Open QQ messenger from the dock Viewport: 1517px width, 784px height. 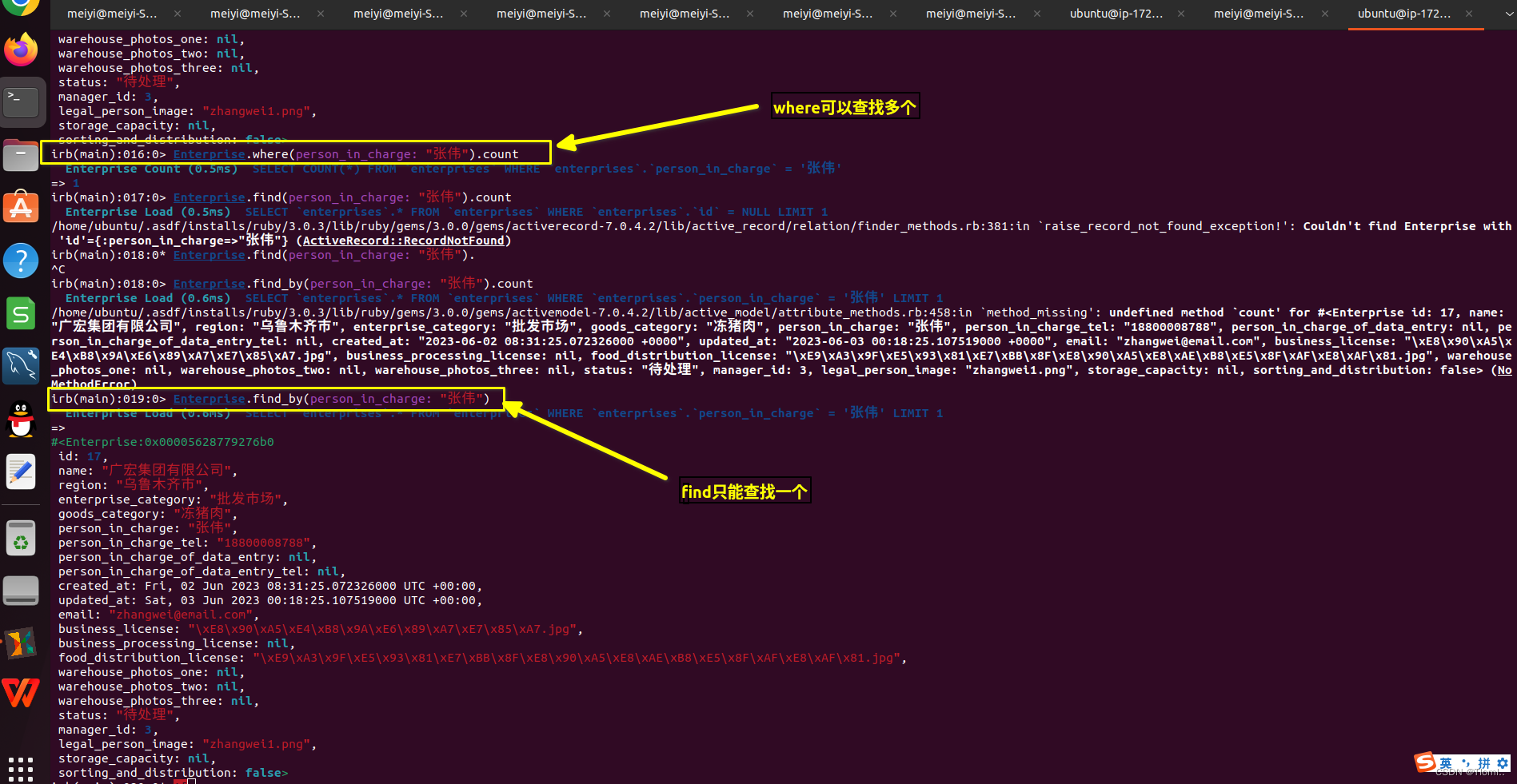click(21, 420)
